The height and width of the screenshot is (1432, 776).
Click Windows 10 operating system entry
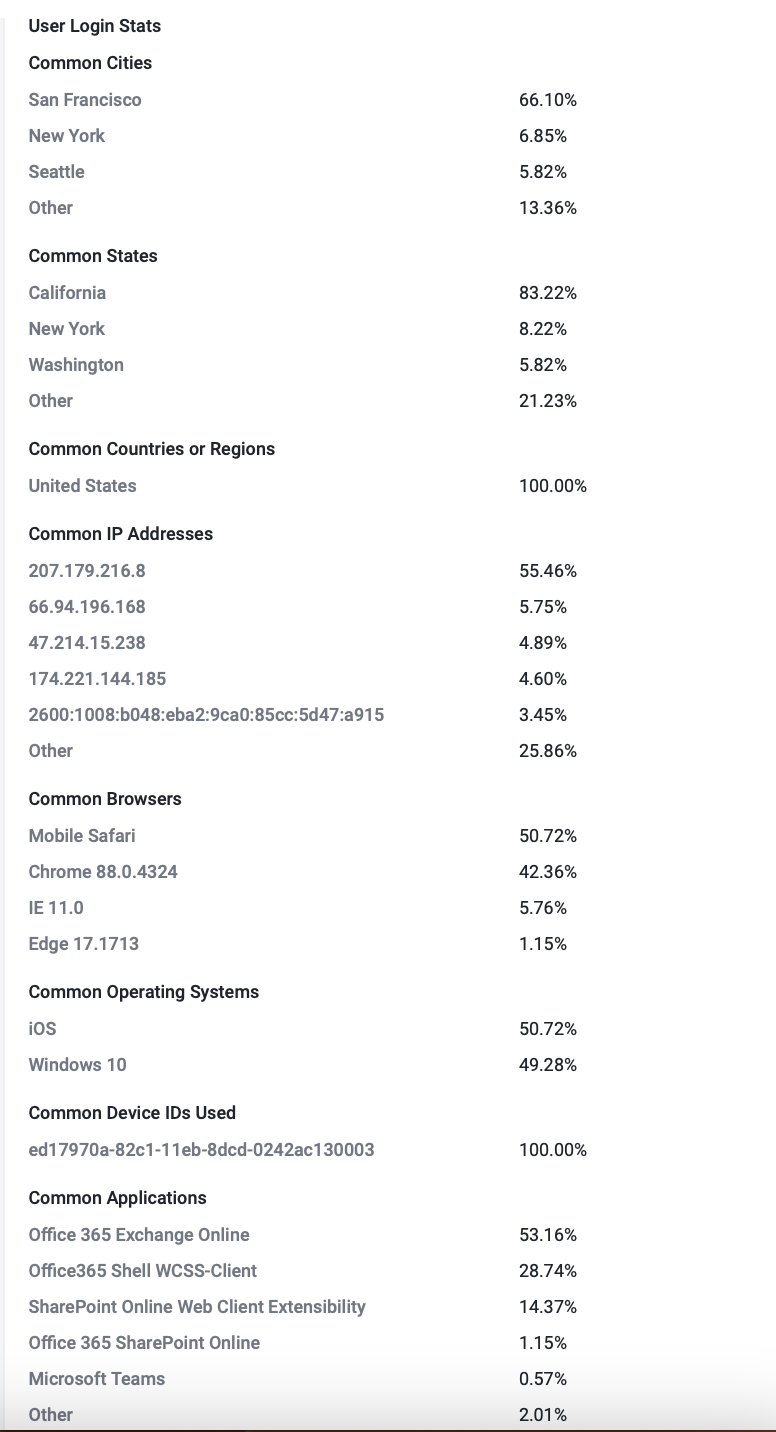(77, 1065)
